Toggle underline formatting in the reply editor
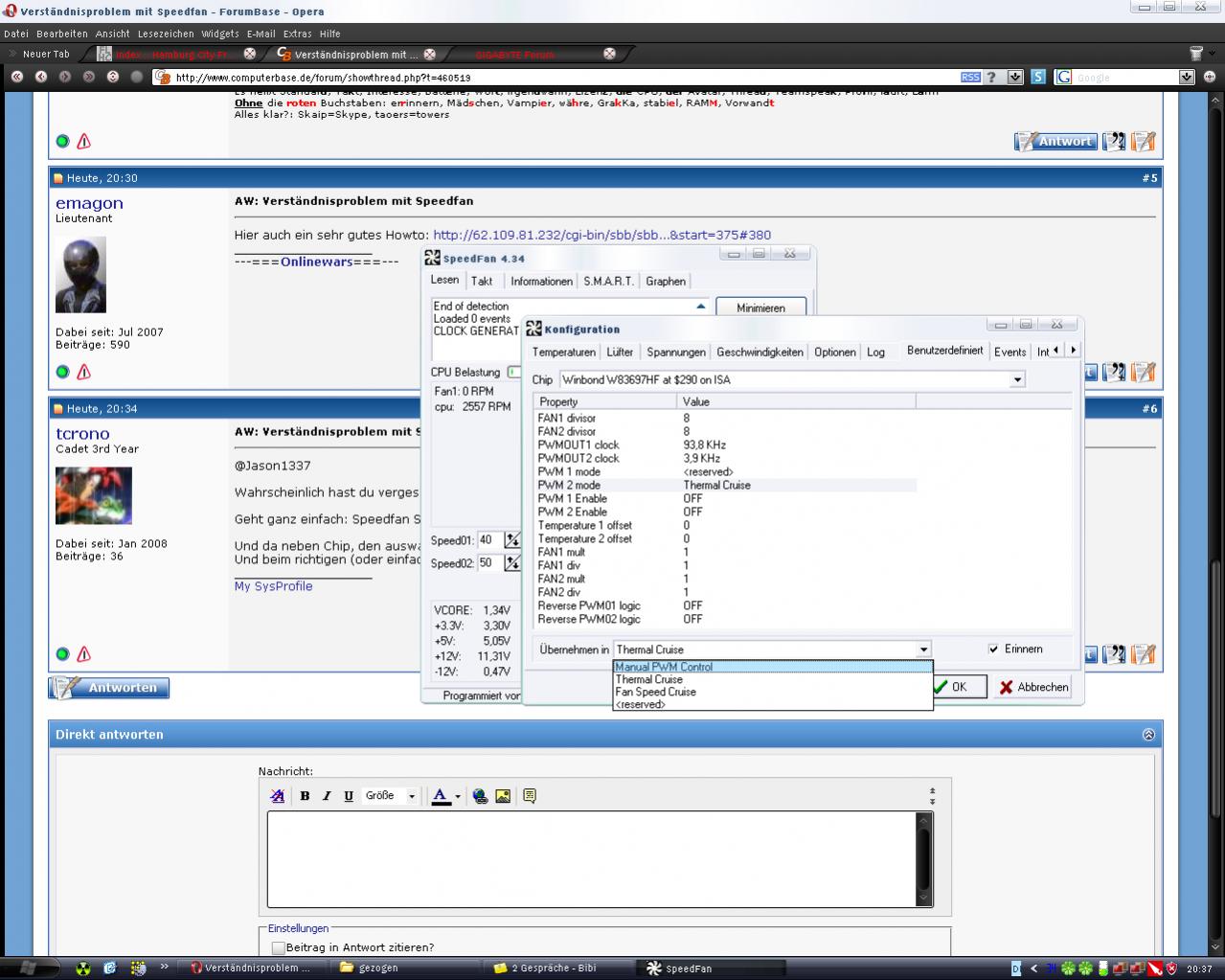The width and height of the screenshot is (1225, 980). [x=349, y=796]
